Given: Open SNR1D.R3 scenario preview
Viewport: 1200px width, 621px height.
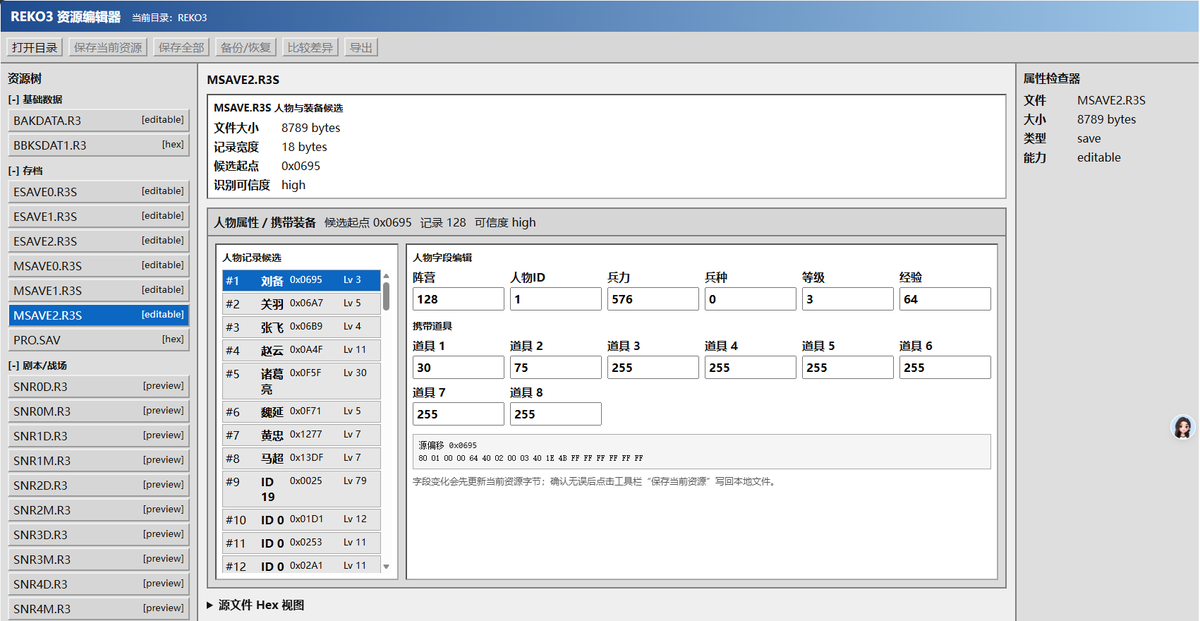Looking at the screenshot, I should point(98,436).
